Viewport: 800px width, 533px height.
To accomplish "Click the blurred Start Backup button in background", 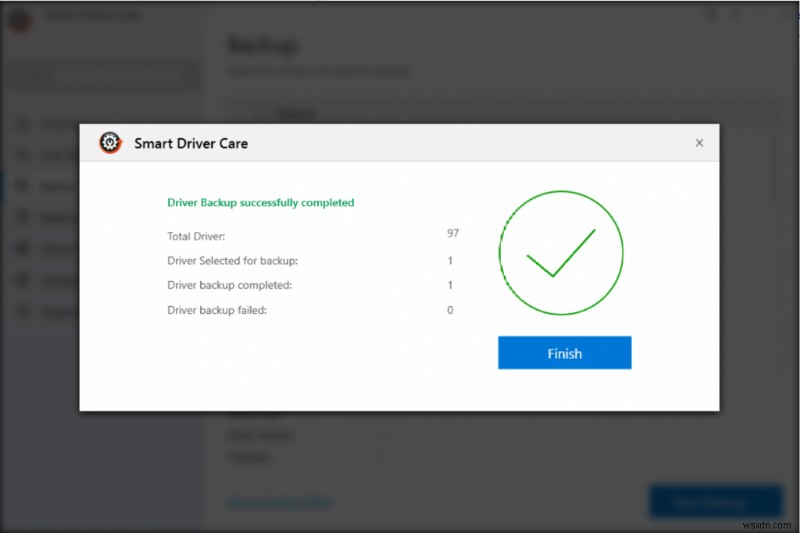I will coord(716,501).
